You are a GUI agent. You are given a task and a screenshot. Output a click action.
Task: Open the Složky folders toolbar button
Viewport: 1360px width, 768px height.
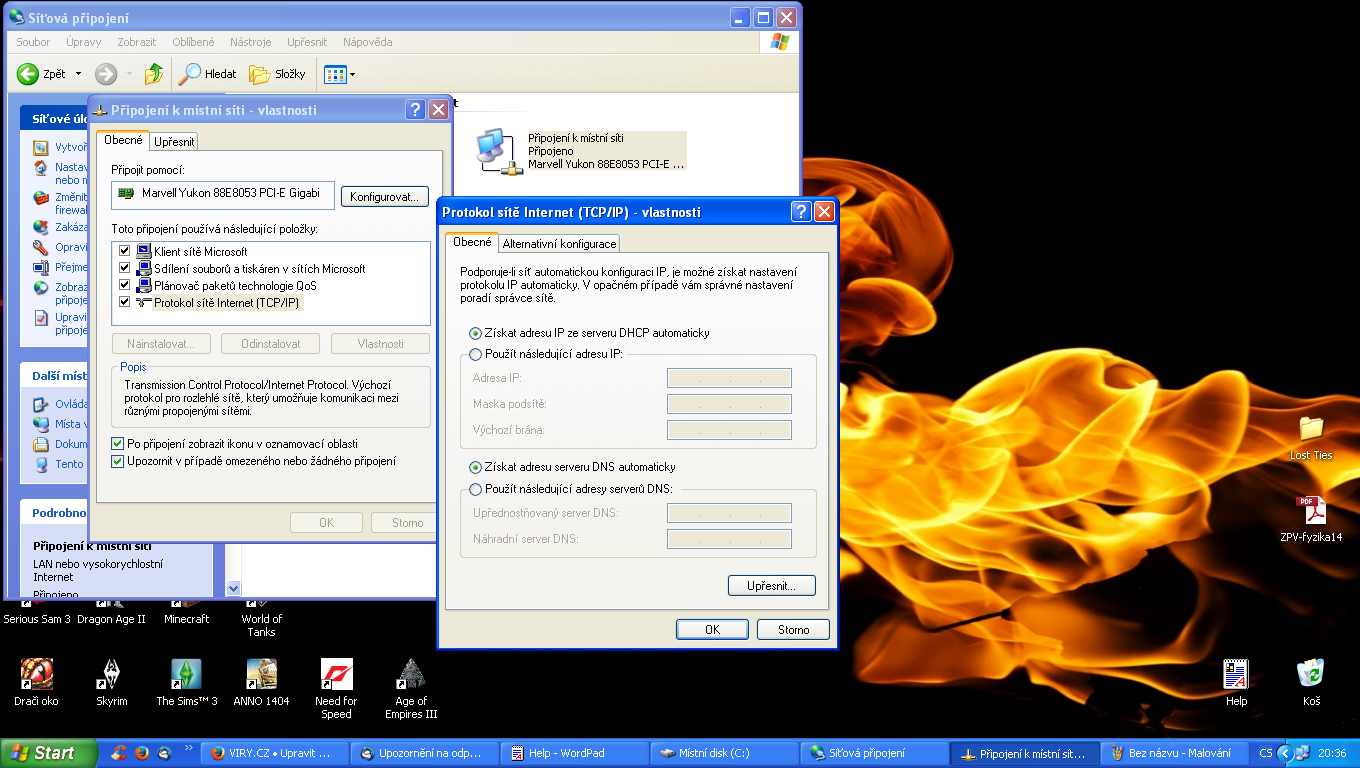[x=277, y=74]
